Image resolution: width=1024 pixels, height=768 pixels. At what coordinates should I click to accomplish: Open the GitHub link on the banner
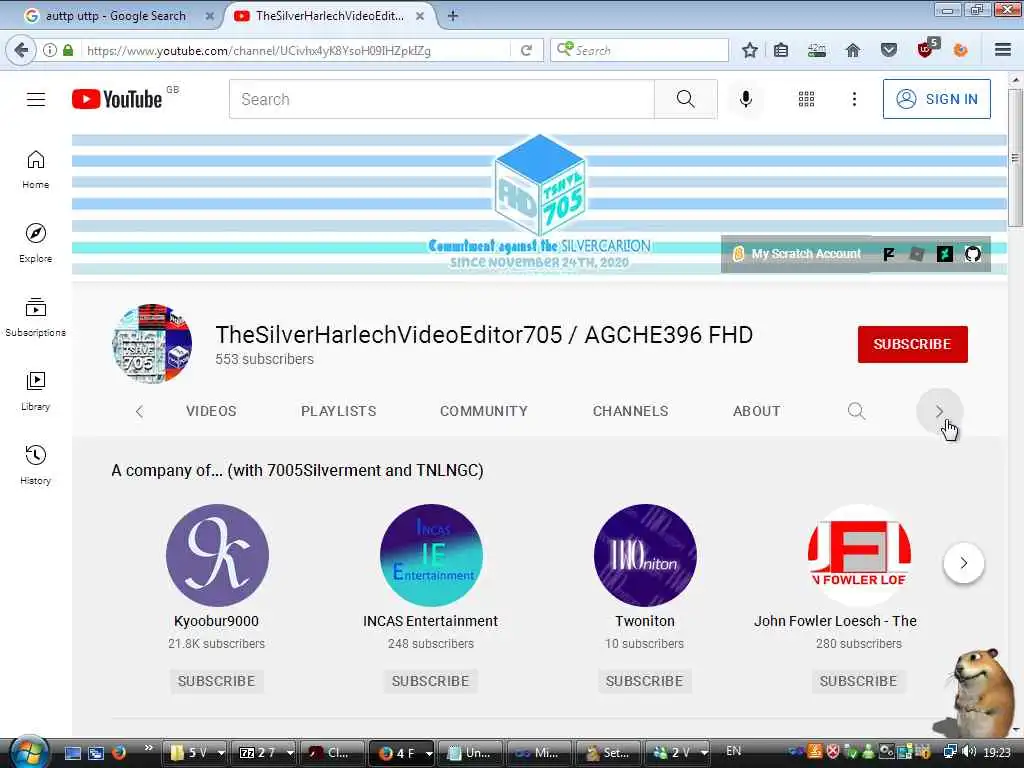tap(973, 254)
